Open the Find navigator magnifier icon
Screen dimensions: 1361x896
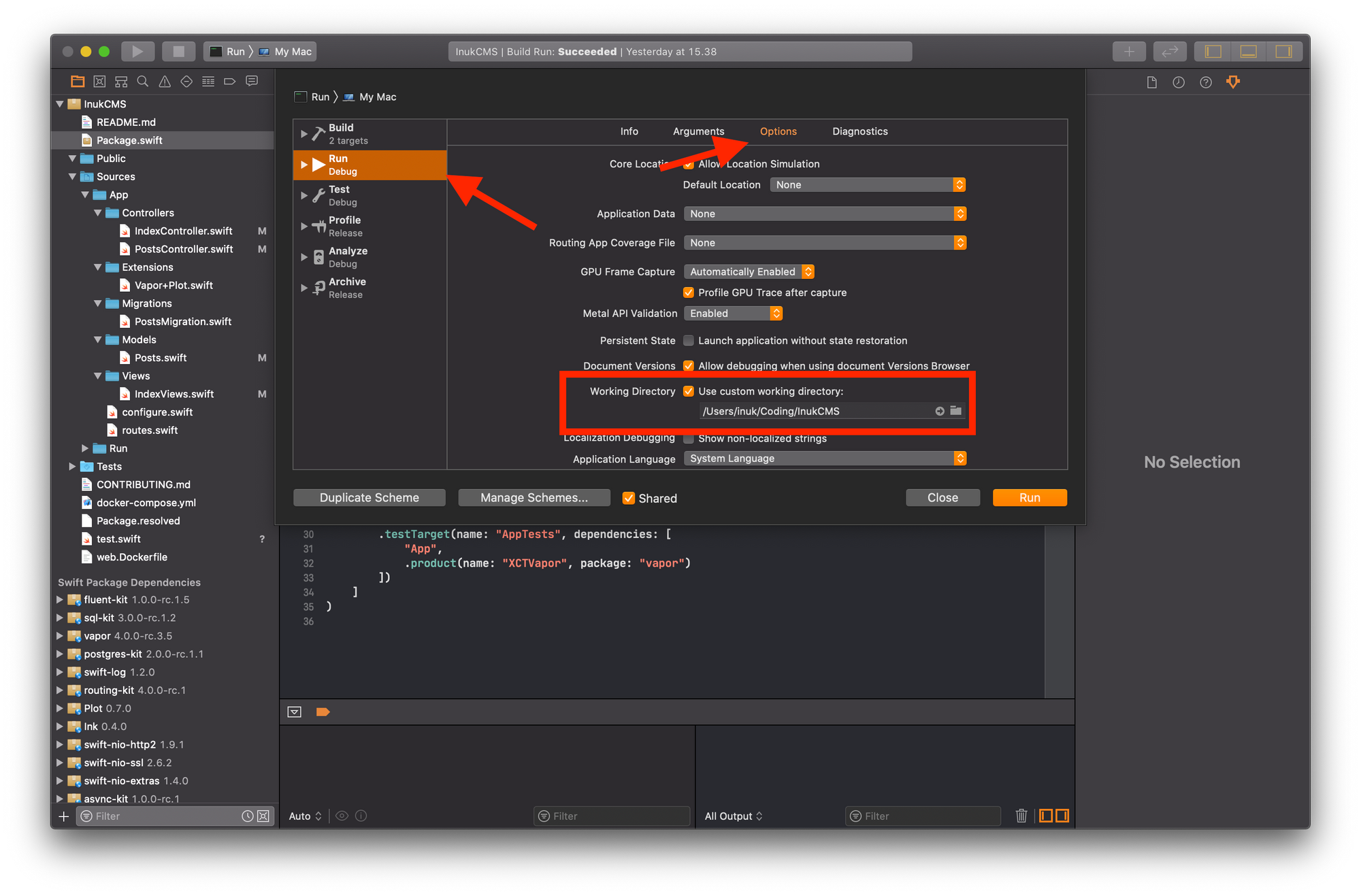143,82
